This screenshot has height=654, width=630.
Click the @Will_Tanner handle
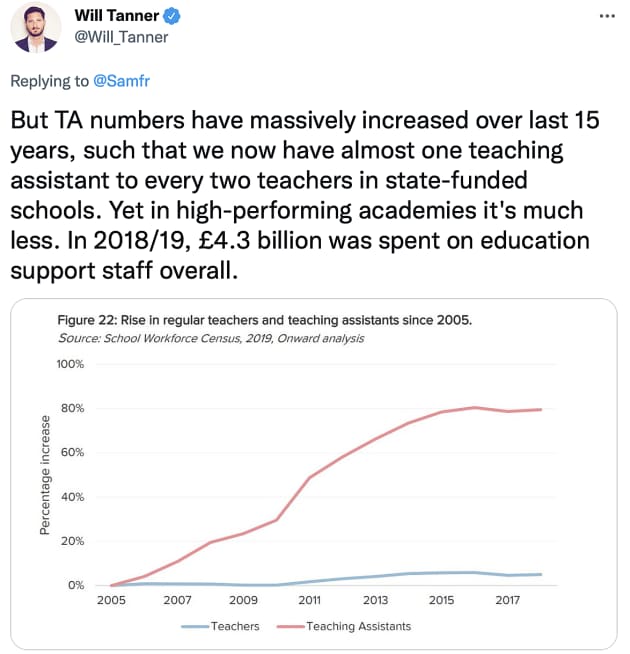[121, 38]
